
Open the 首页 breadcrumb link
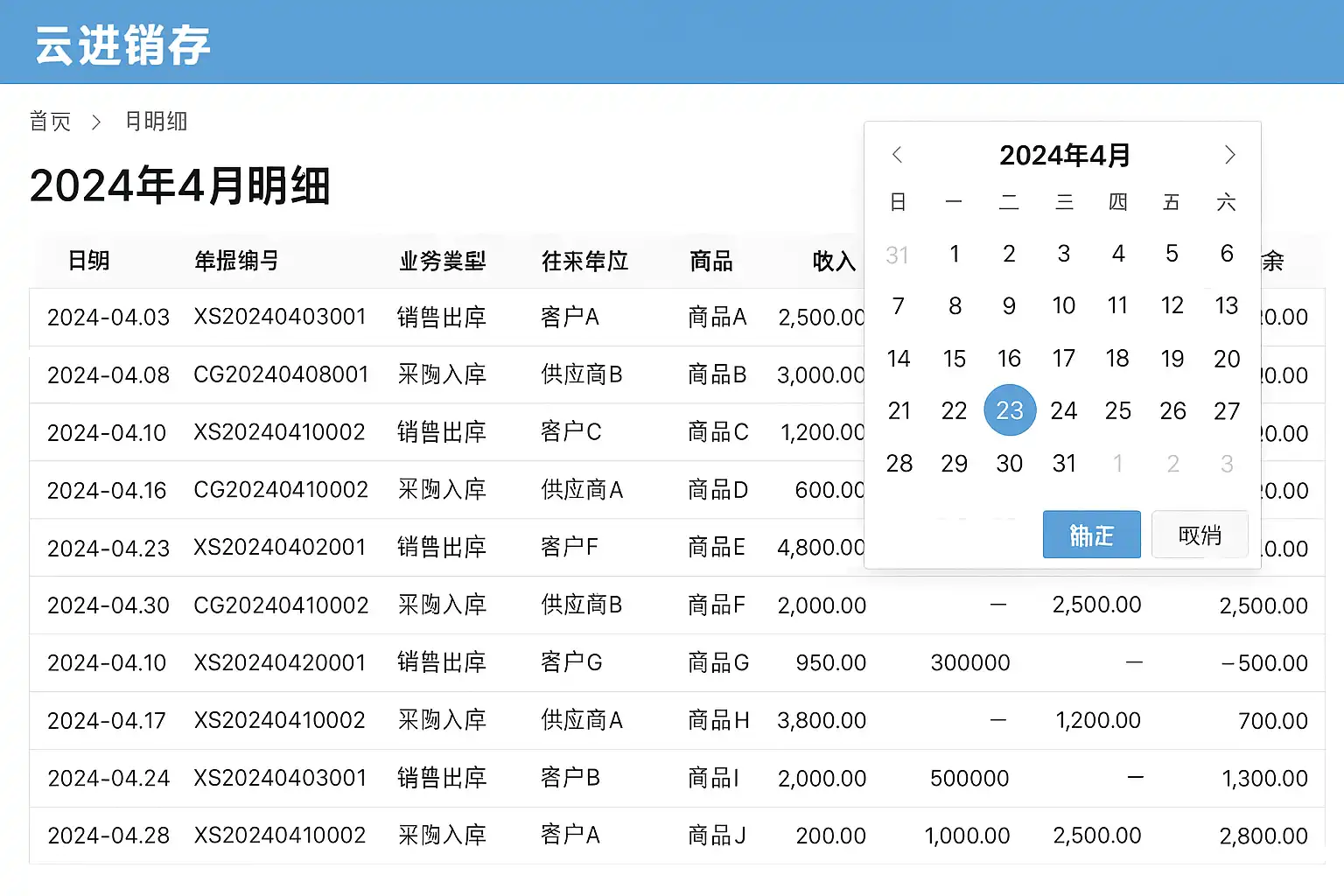click(50, 122)
